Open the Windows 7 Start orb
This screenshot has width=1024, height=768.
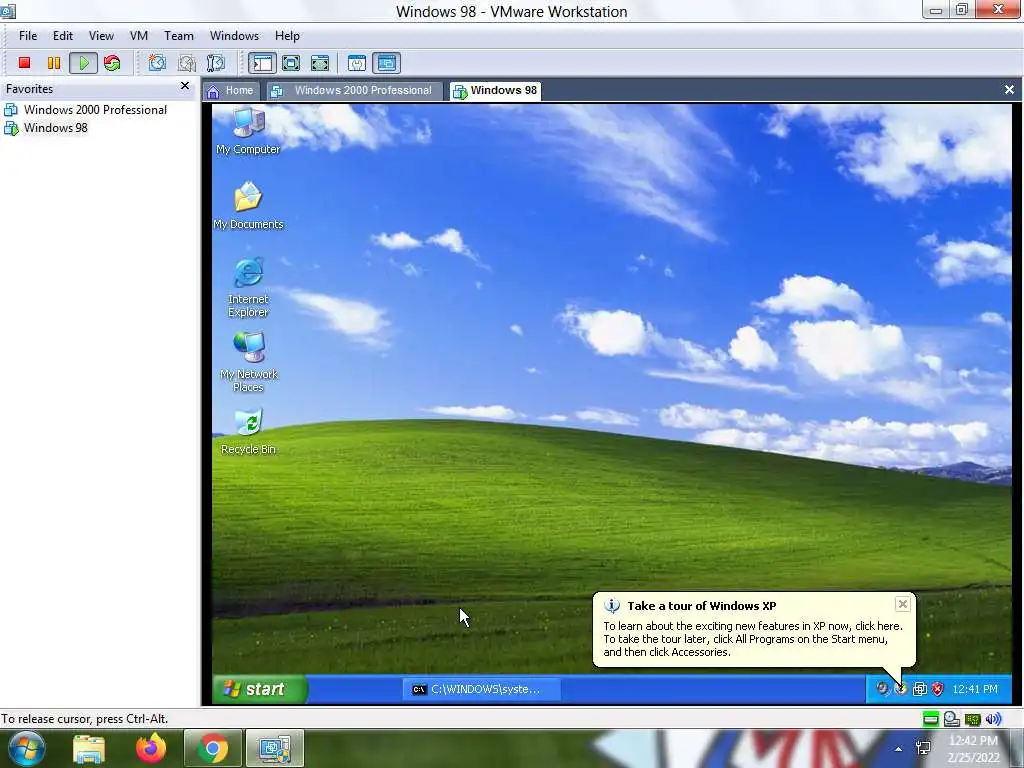27,748
